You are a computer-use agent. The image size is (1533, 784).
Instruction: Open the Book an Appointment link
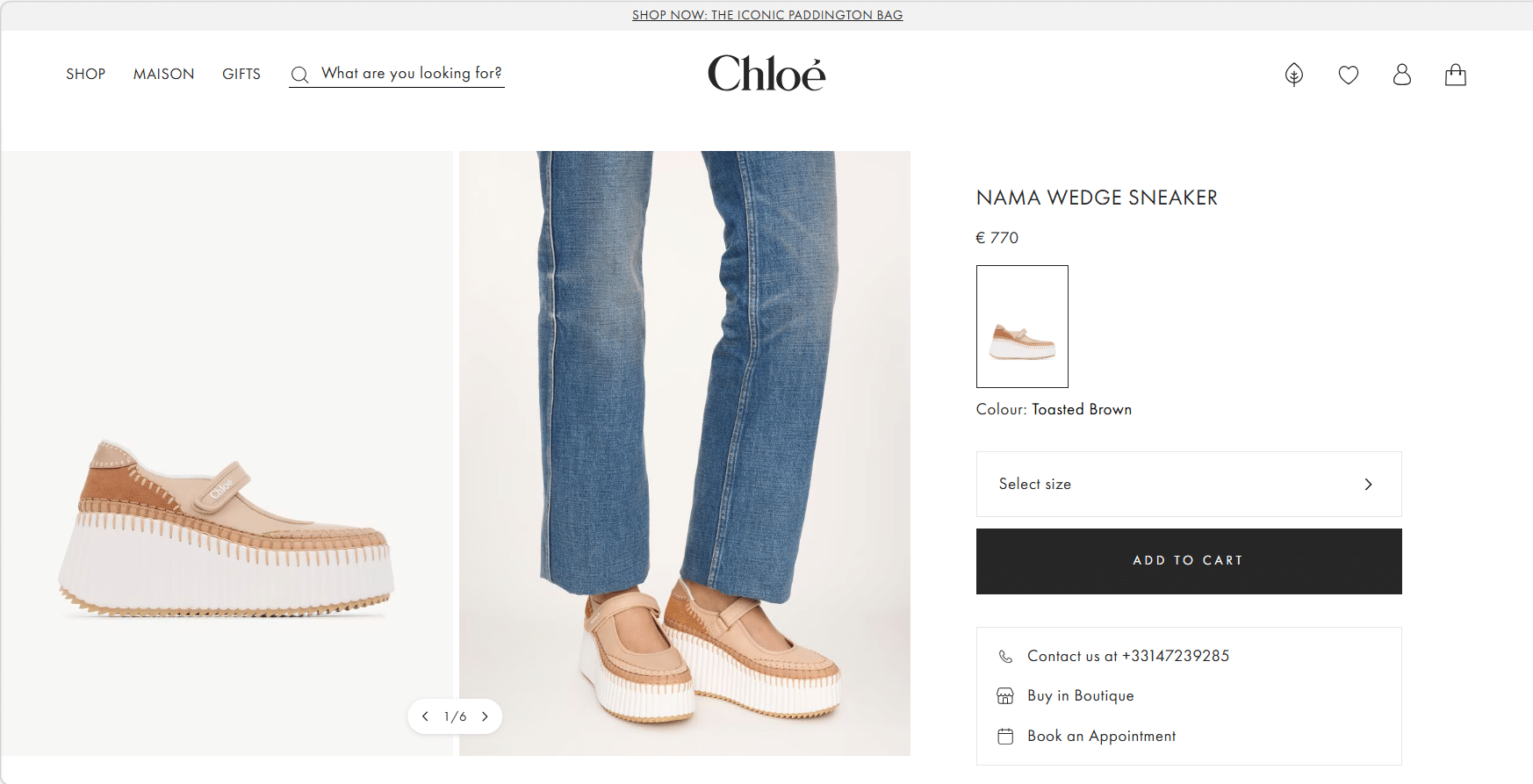(x=1101, y=737)
